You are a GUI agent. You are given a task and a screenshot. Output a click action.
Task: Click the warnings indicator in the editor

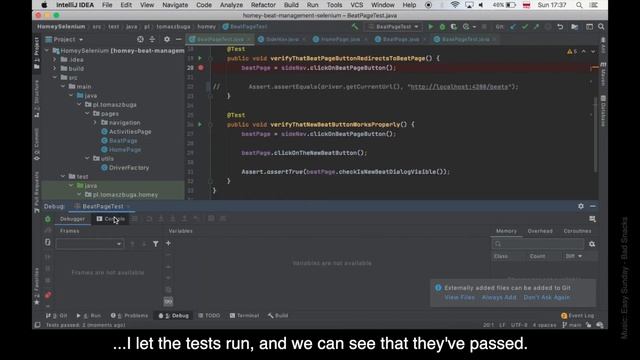coord(572,51)
